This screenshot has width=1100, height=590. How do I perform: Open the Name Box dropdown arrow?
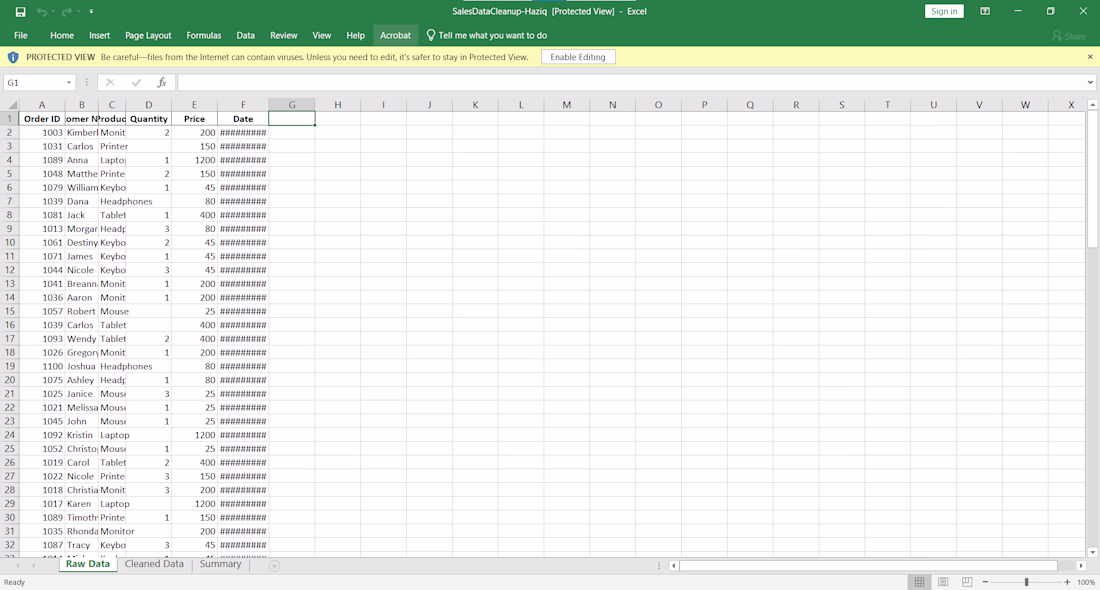tap(69, 83)
